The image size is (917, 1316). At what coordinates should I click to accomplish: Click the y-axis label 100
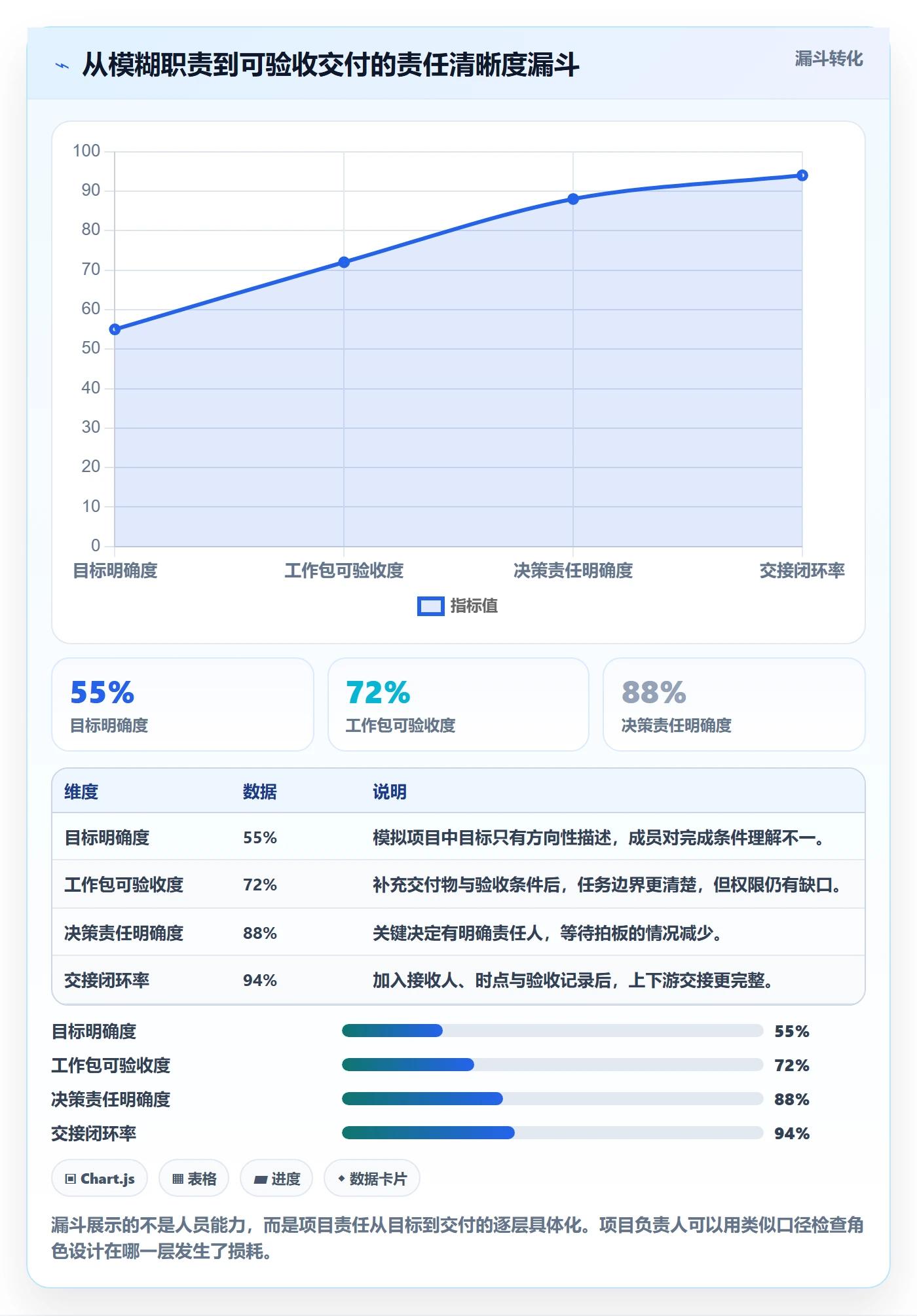pyautogui.click(x=86, y=151)
